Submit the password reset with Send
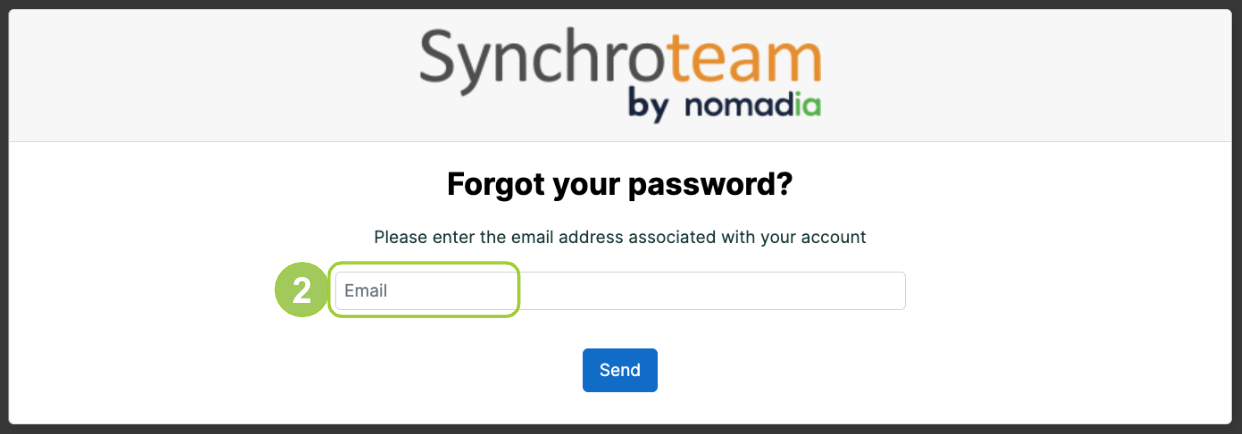This screenshot has height=434, width=1242. point(620,370)
